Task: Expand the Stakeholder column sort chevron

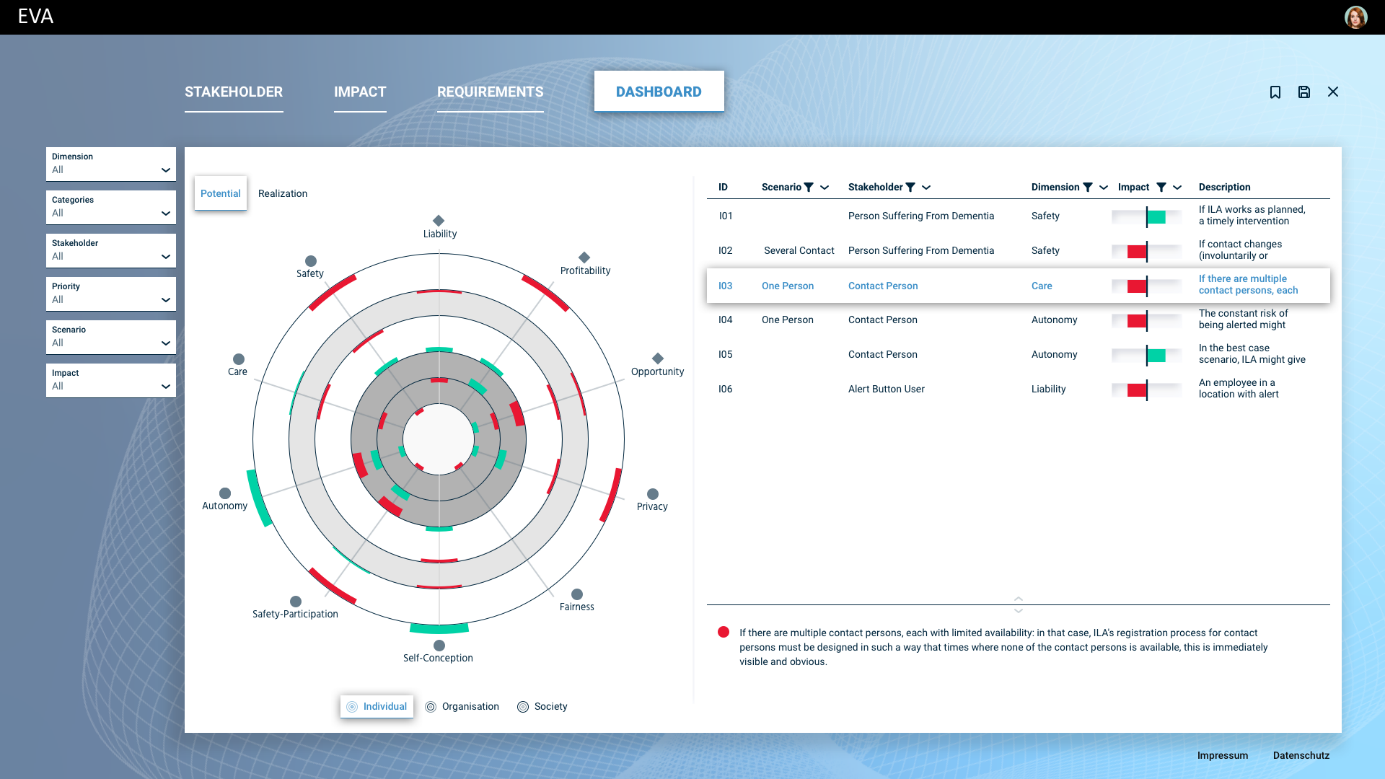Action: pyautogui.click(x=926, y=187)
